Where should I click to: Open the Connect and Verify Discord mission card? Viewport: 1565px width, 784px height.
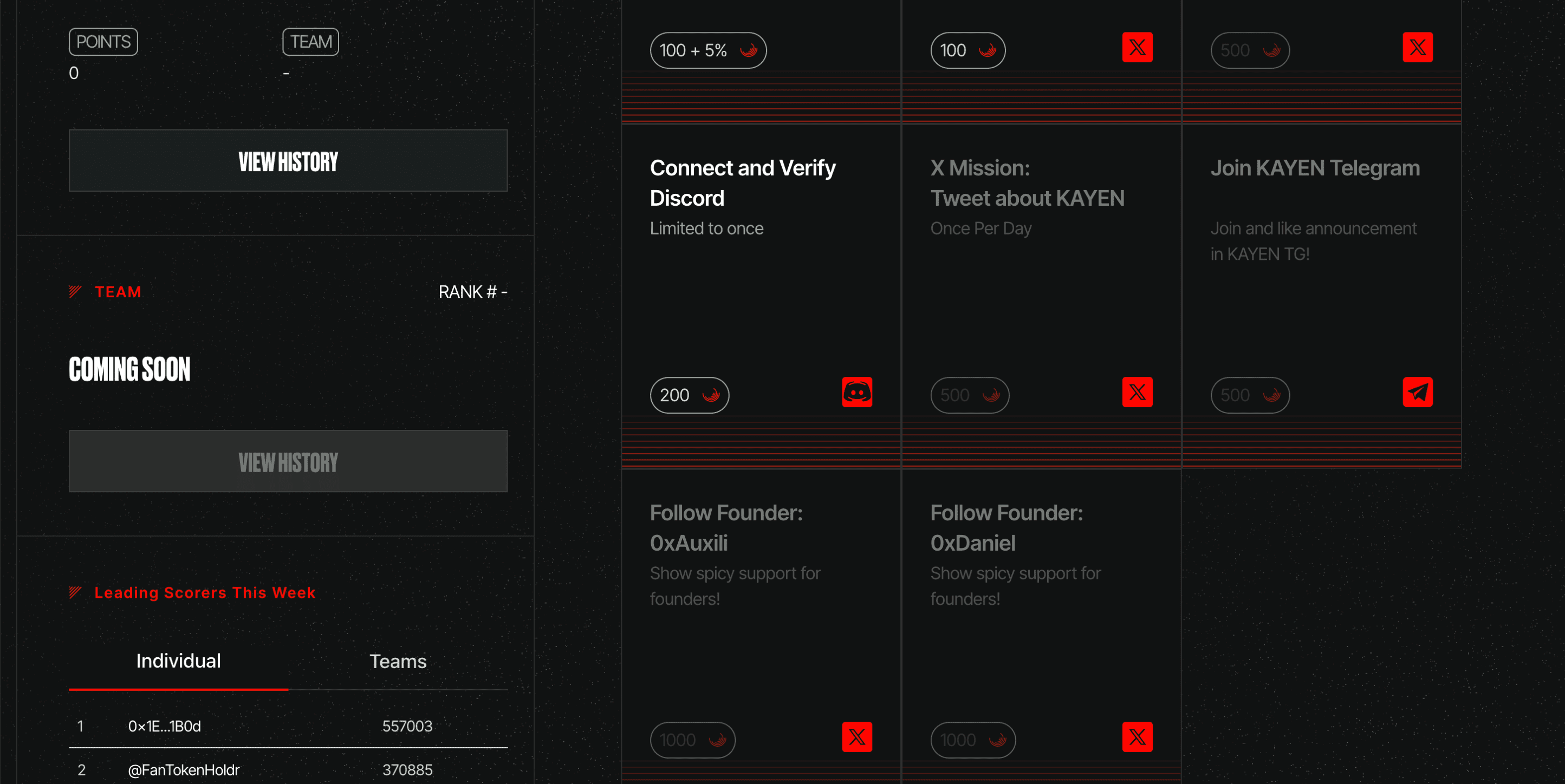click(x=761, y=296)
